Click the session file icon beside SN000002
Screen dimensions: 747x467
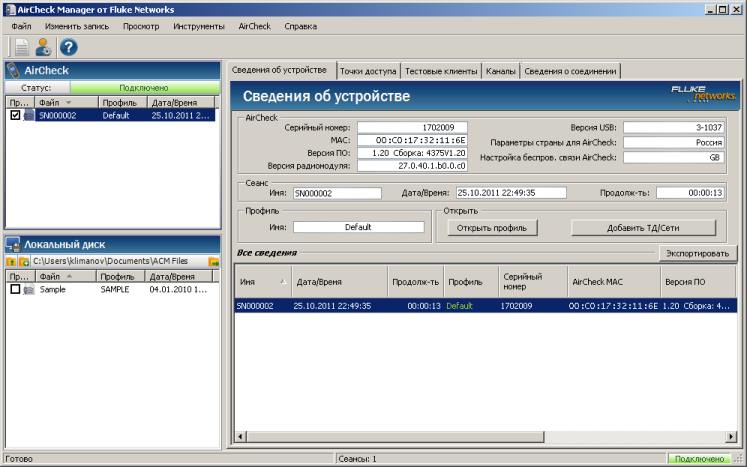(x=29, y=115)
